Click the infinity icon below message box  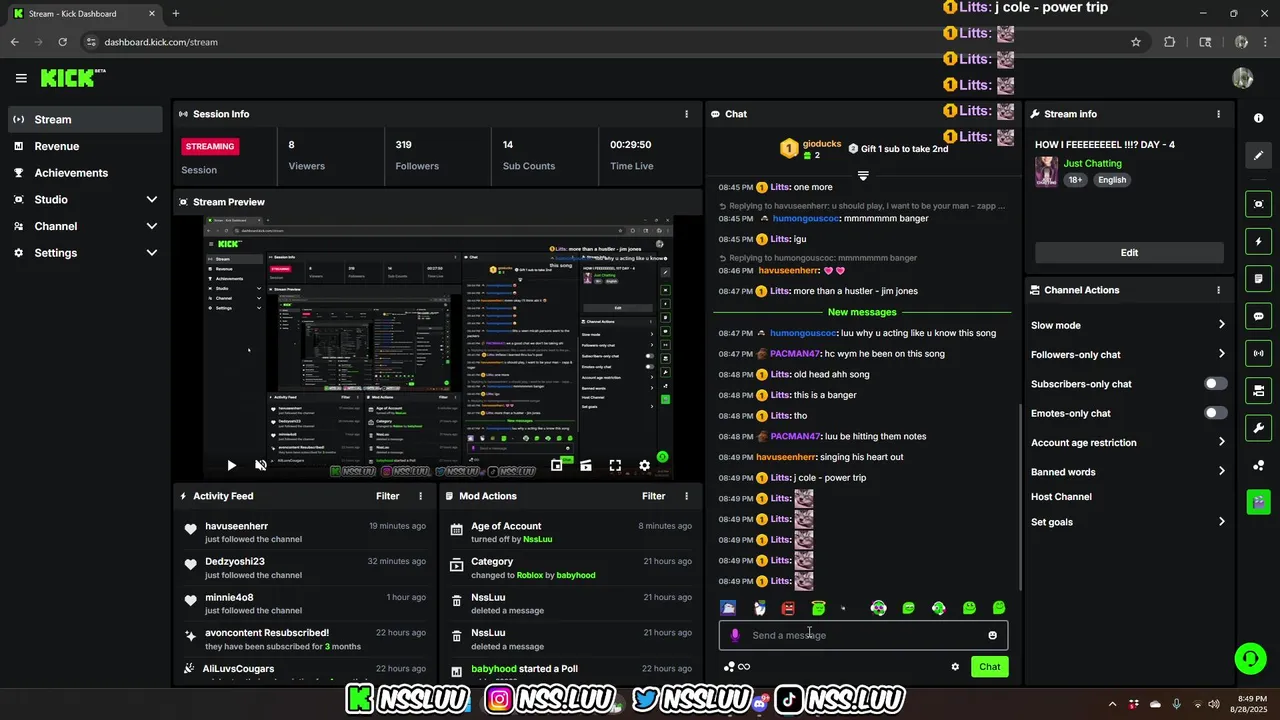[x=744, y=667]
